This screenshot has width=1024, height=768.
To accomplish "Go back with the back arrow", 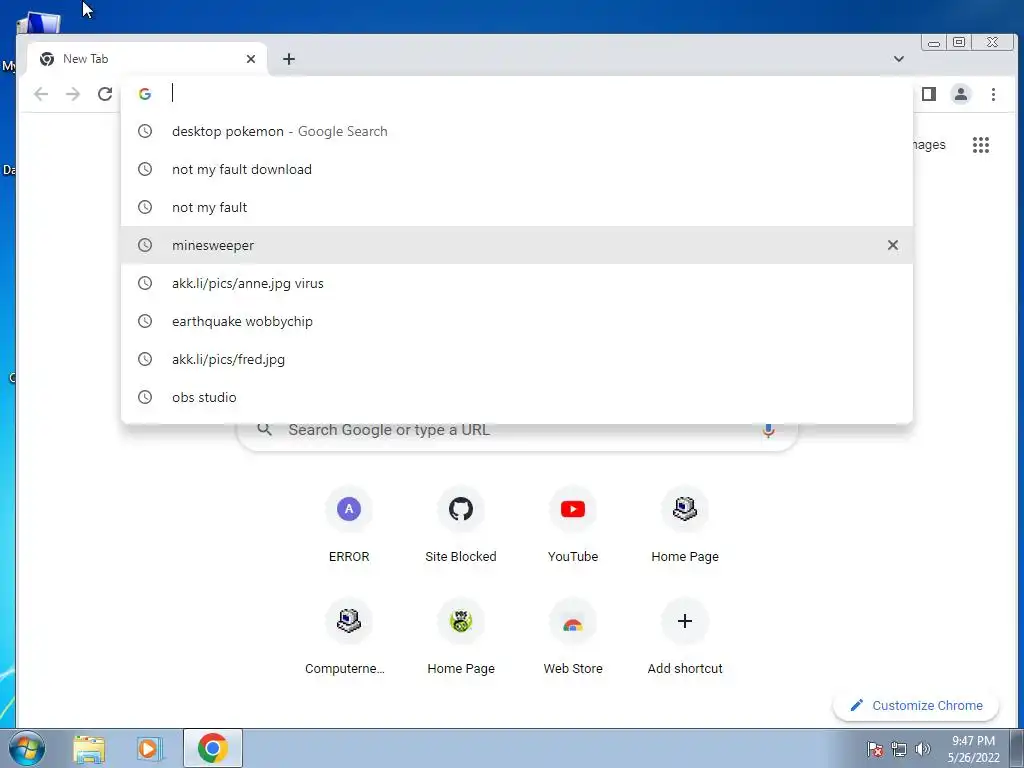I will (41, 94).
